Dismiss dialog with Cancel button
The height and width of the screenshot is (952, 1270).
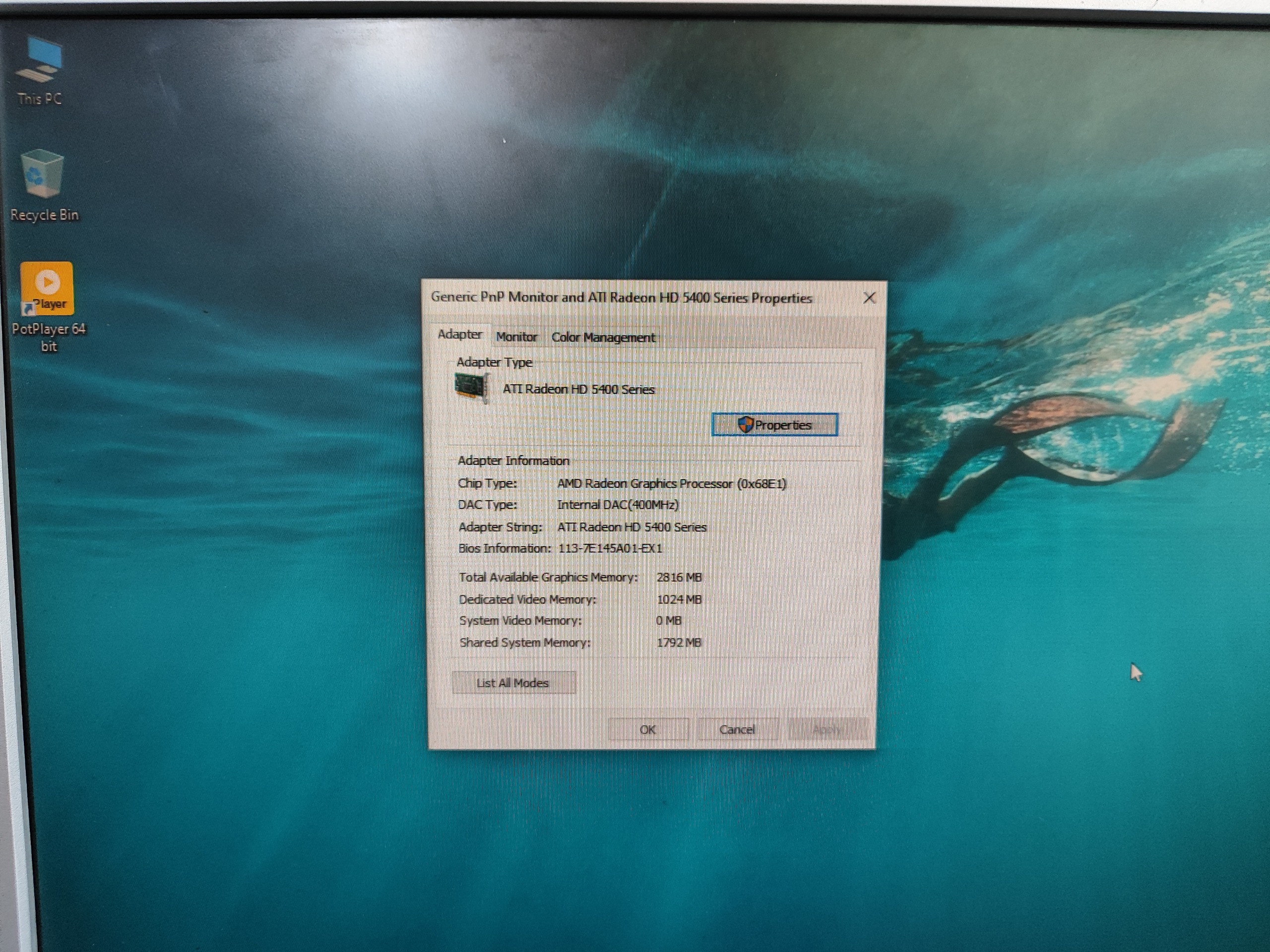(x=737, y=729)
